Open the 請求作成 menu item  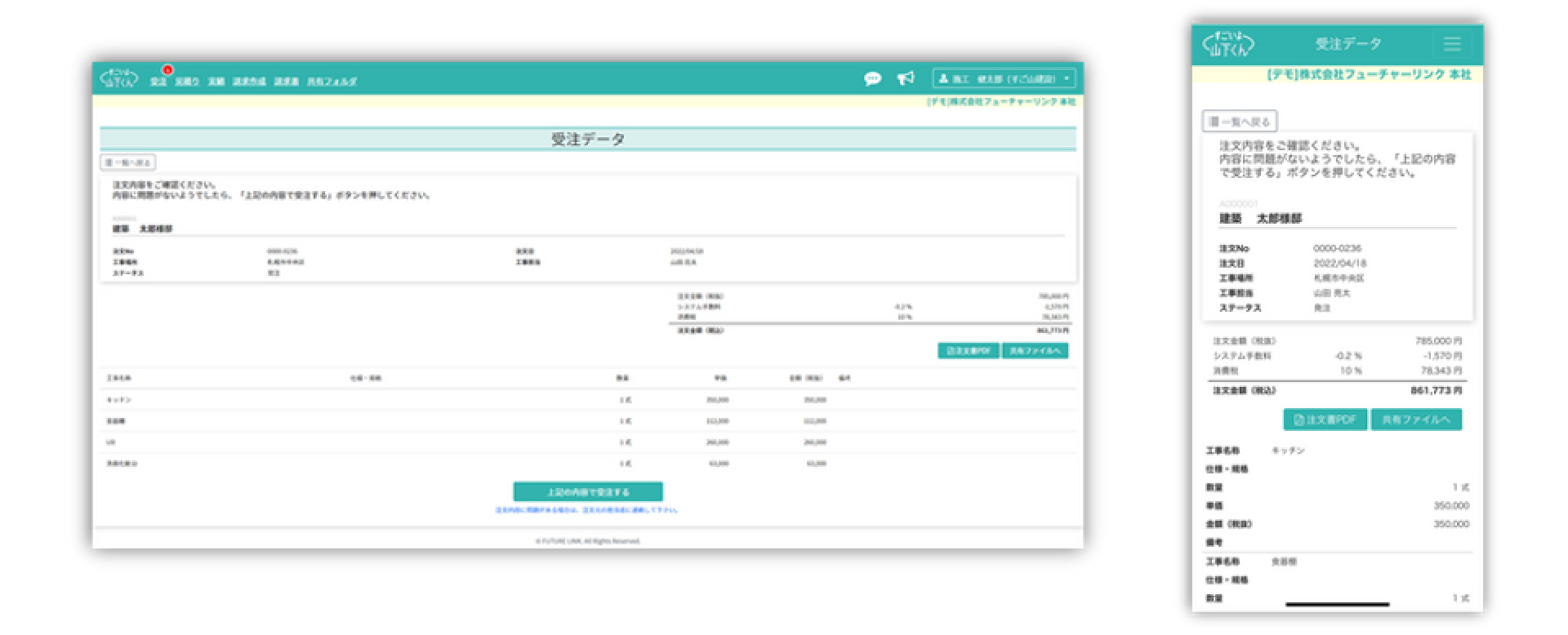coord(249,82)
